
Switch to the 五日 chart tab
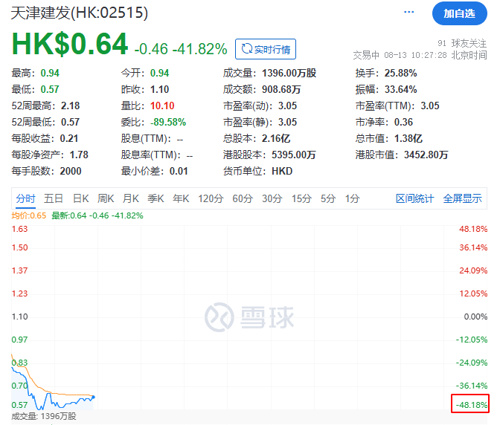tap(53, 199)
